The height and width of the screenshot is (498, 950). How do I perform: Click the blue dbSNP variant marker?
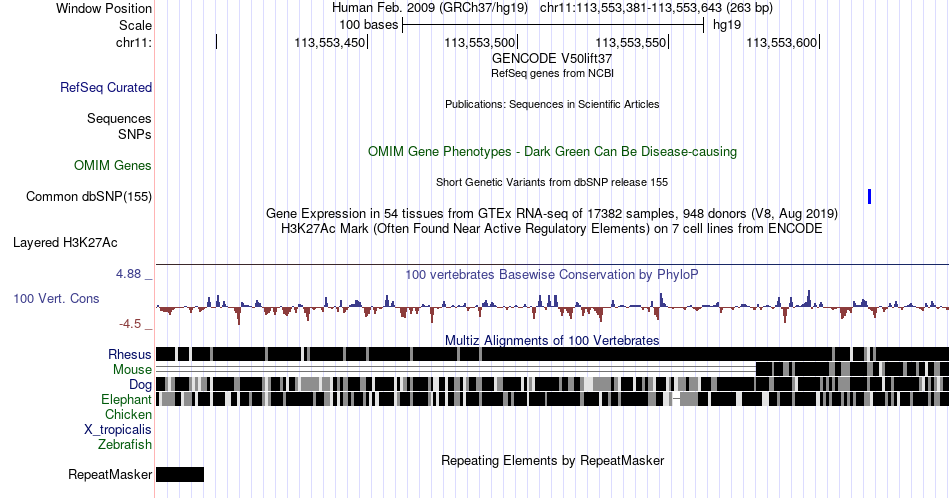[869, 196]
